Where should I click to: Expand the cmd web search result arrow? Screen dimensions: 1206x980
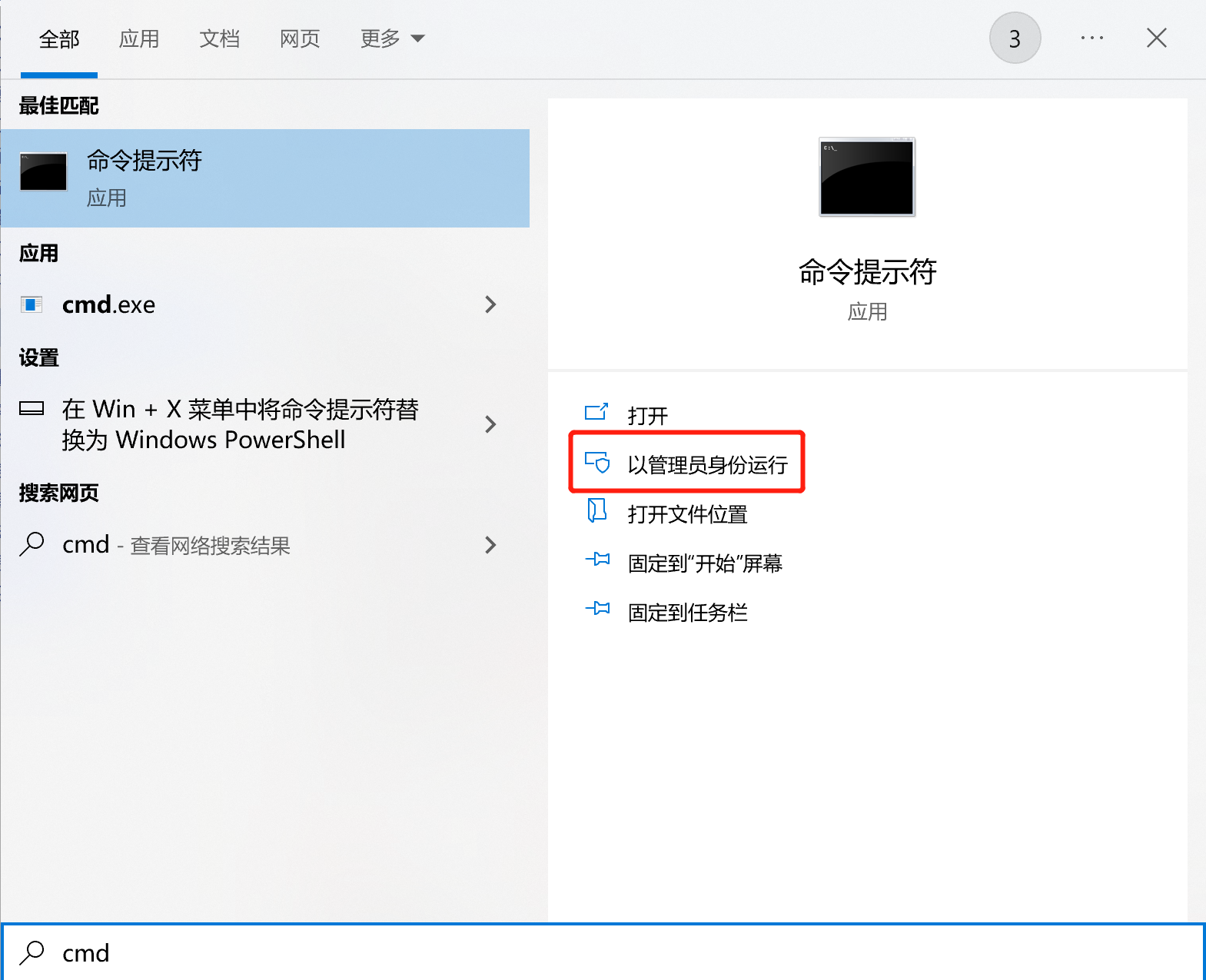tap(490, 545)
